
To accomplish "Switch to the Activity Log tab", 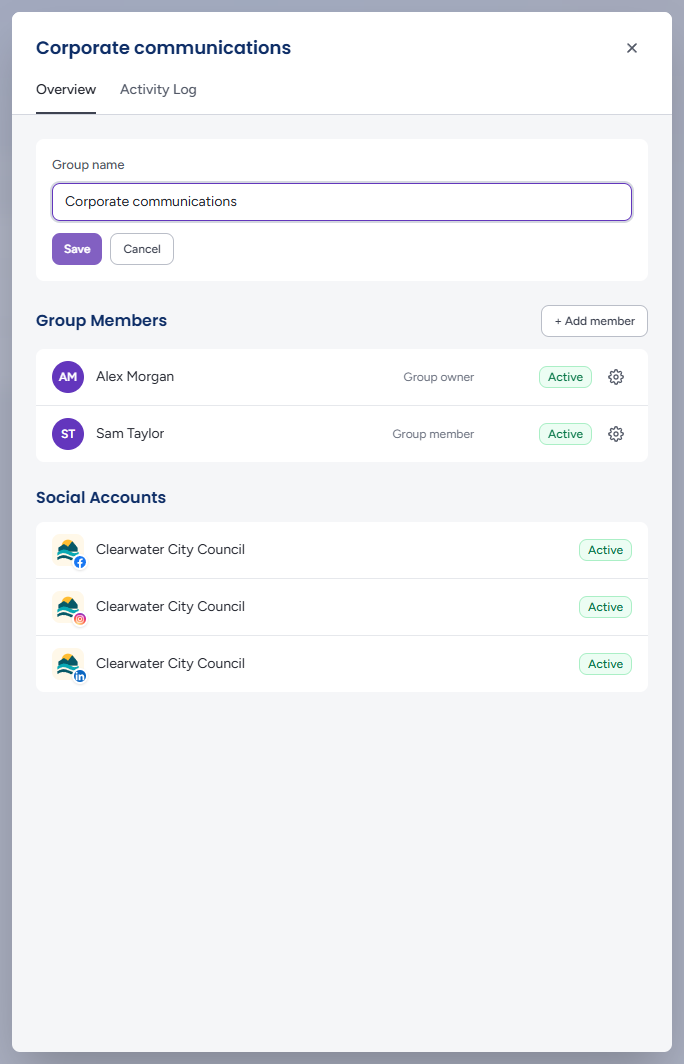I will 158,90.
